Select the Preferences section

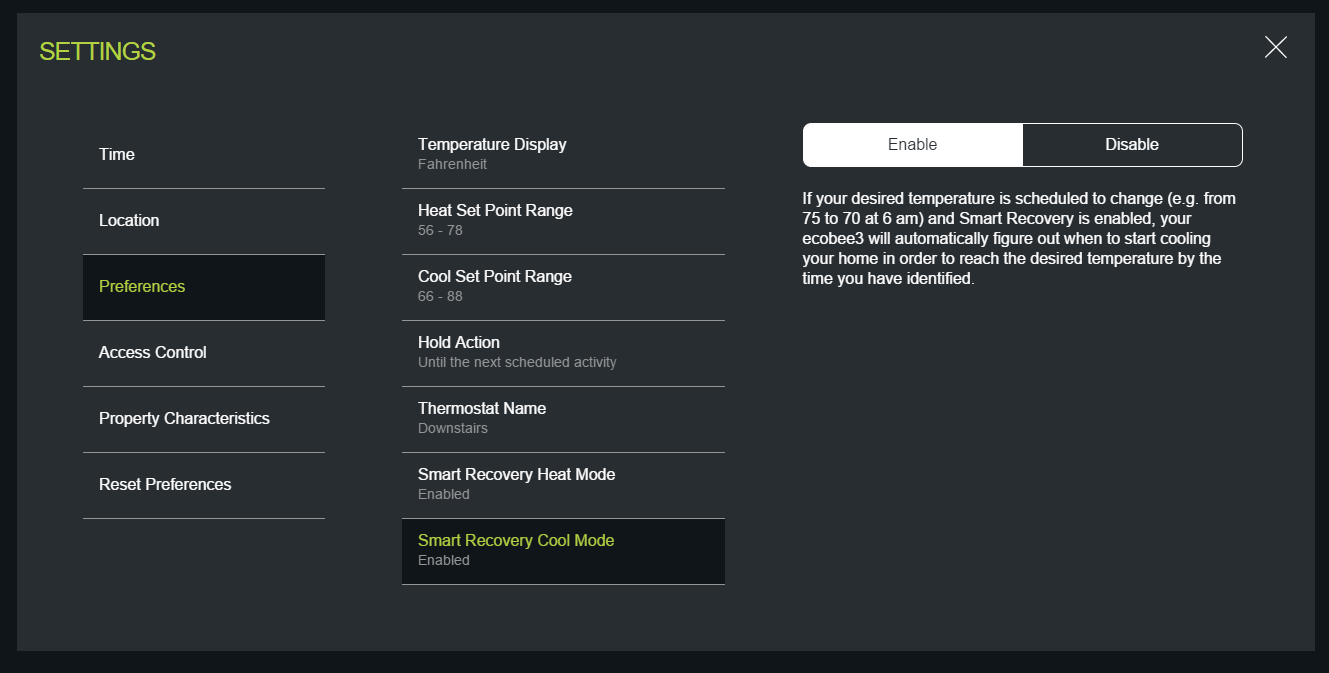203,287
